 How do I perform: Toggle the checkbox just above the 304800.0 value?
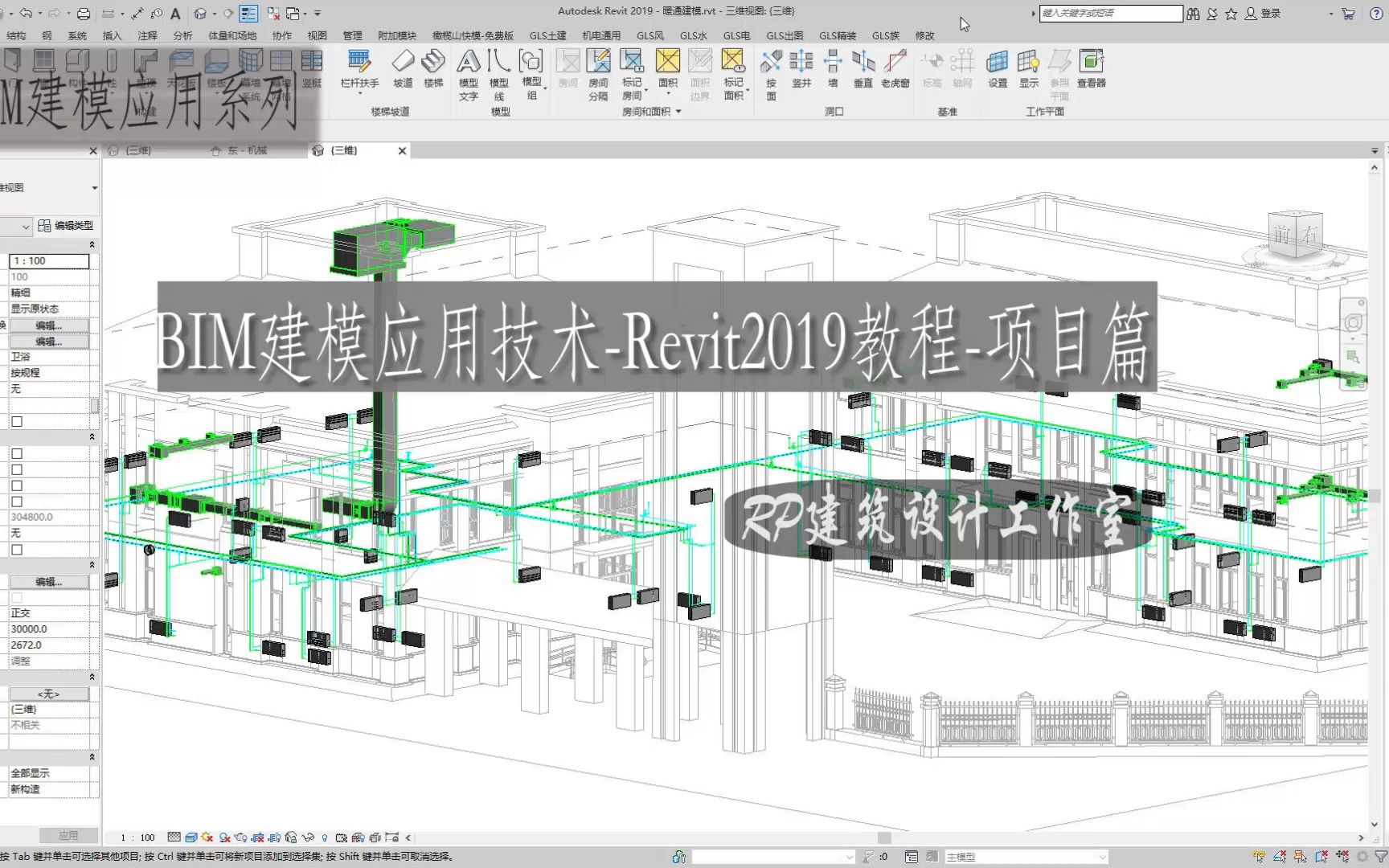pyautogui.click(x=17, y=502)
